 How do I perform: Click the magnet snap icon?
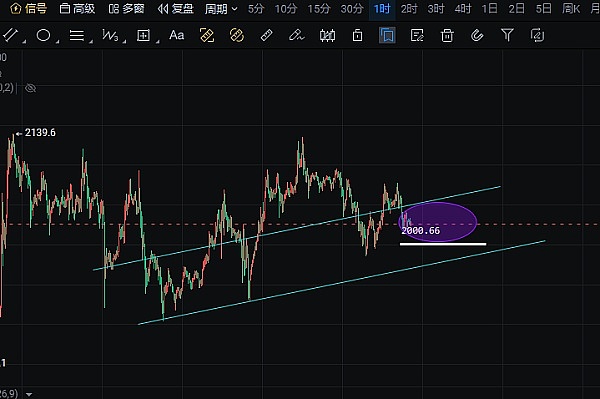[477, 36]
